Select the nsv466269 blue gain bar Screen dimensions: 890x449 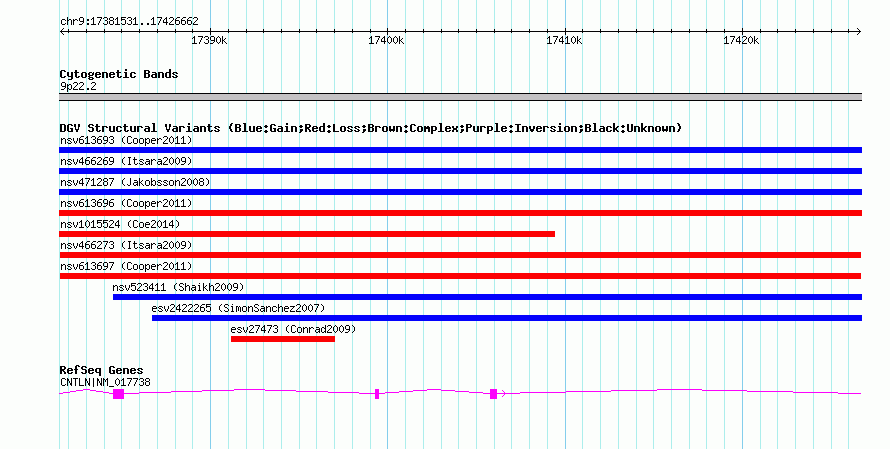click(460, 171)
